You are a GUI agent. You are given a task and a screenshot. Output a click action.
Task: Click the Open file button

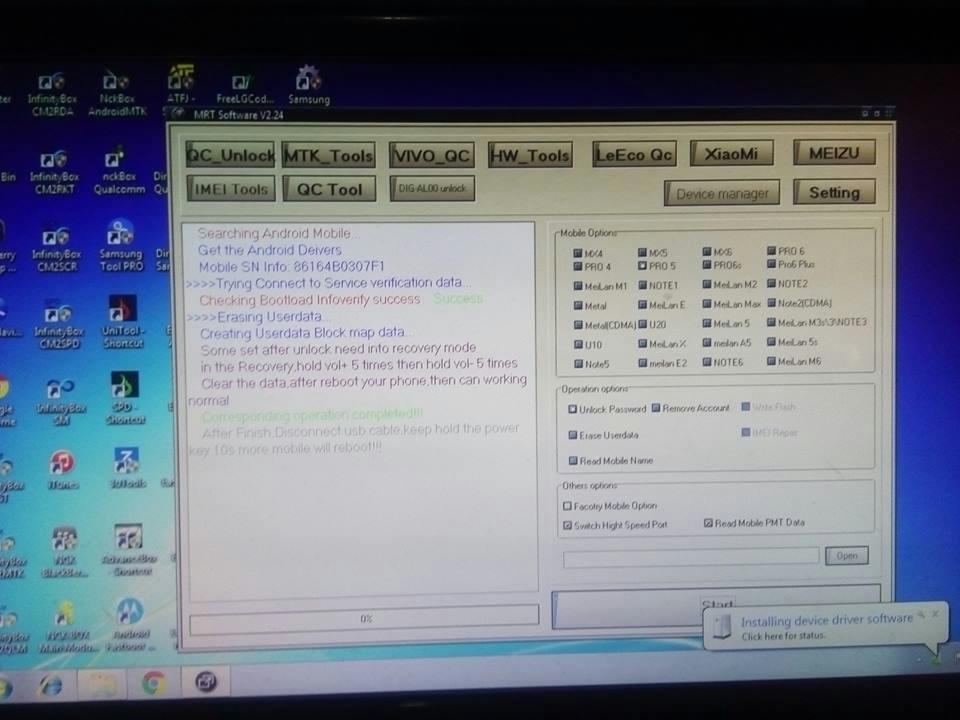846,555
